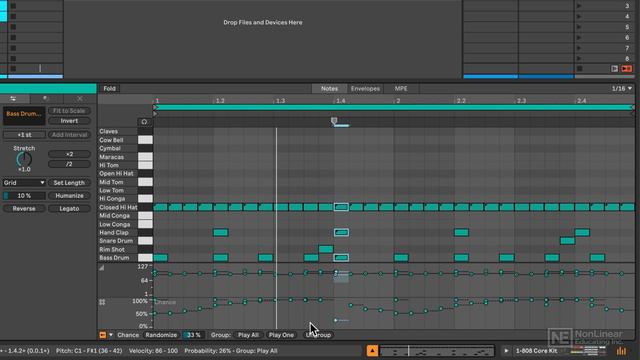Click the Ungroup button
Viewport: 640px width, 360px height.
pos(318,335)
